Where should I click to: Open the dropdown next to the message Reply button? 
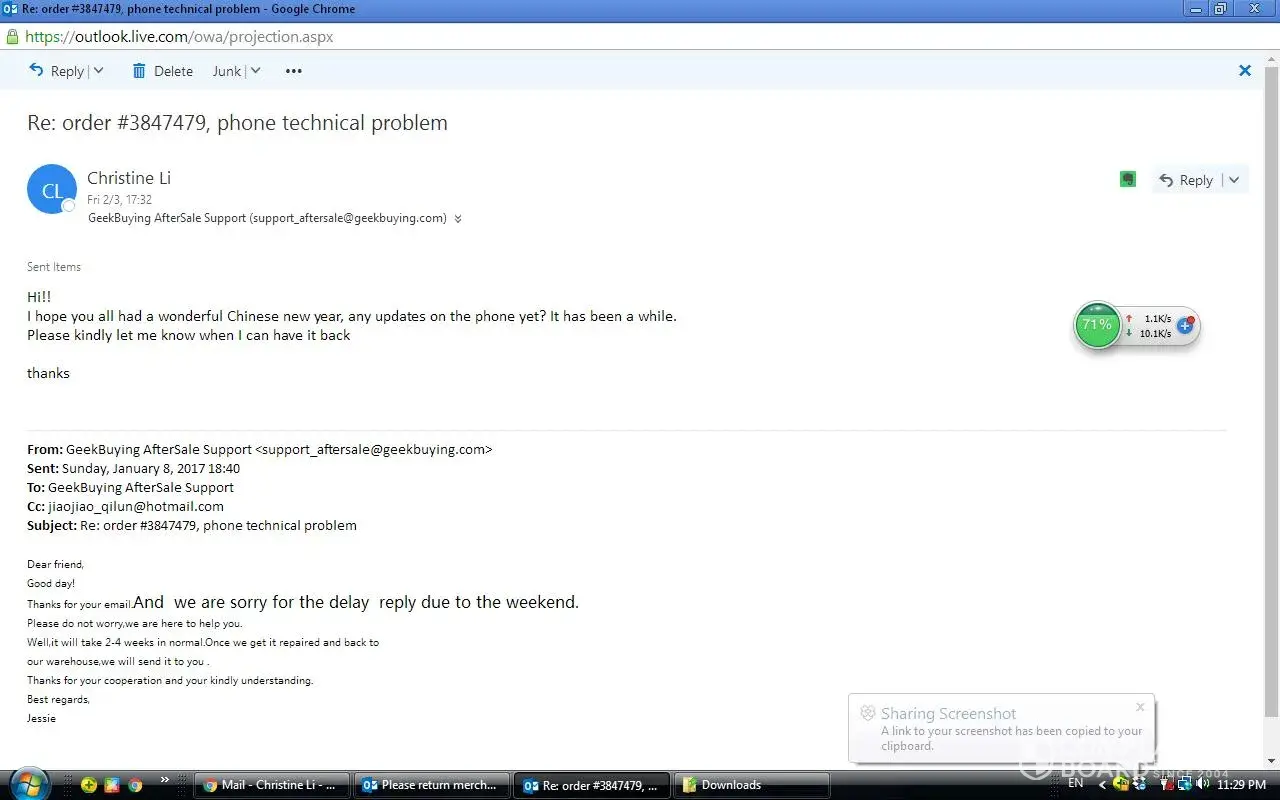1234,180
